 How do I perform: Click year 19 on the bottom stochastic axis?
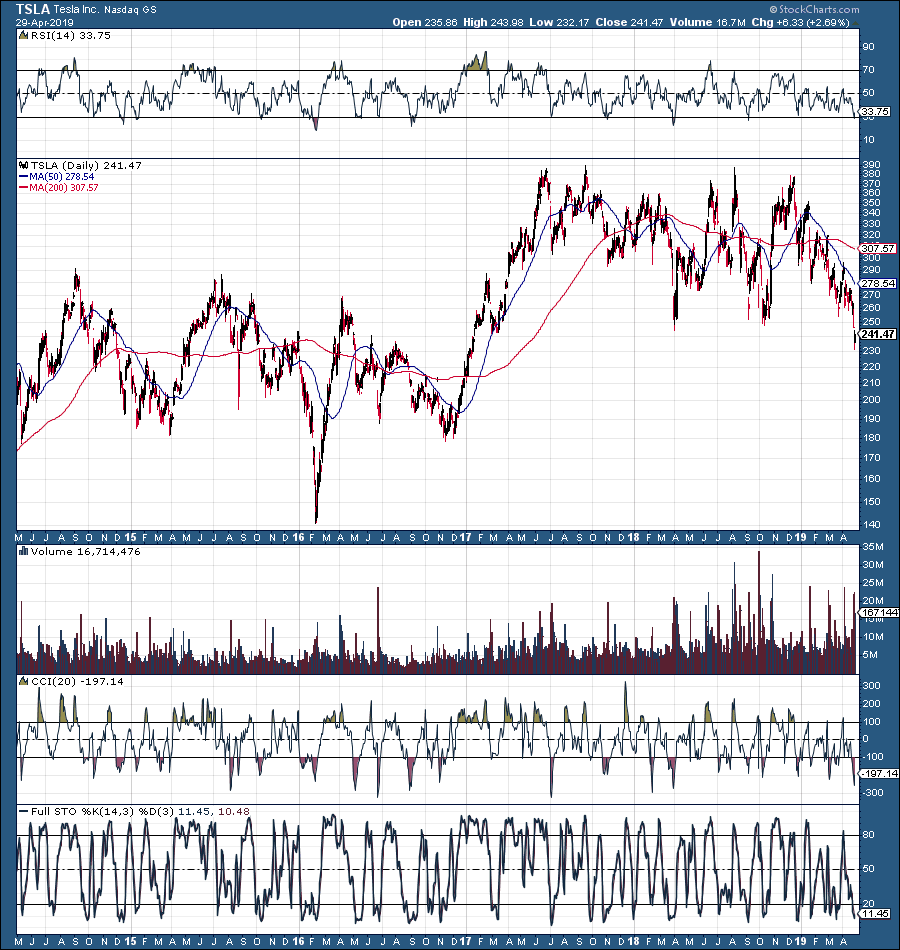801,942
